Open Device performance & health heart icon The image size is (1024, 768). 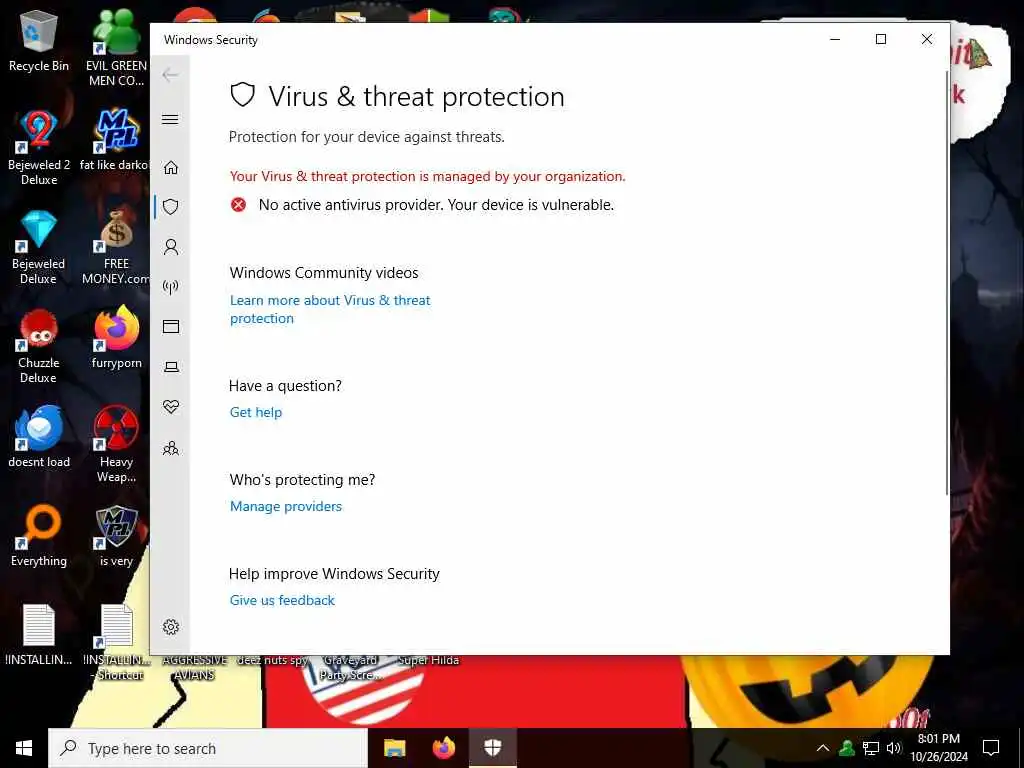(170, 407)
